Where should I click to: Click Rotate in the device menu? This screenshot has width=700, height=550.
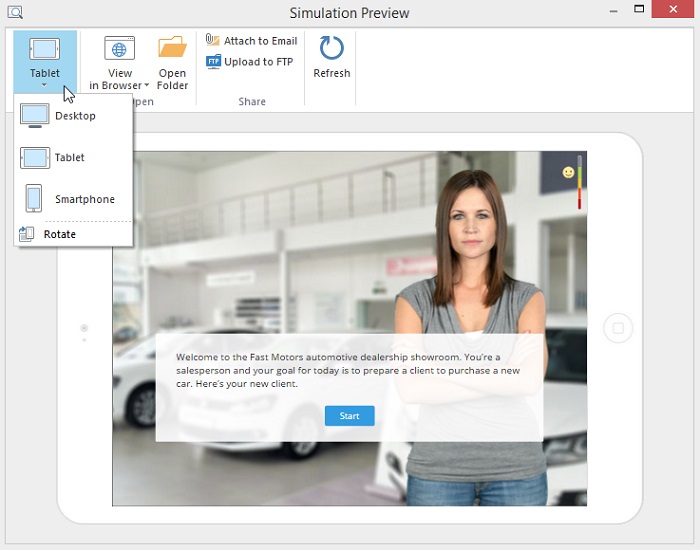74,234
